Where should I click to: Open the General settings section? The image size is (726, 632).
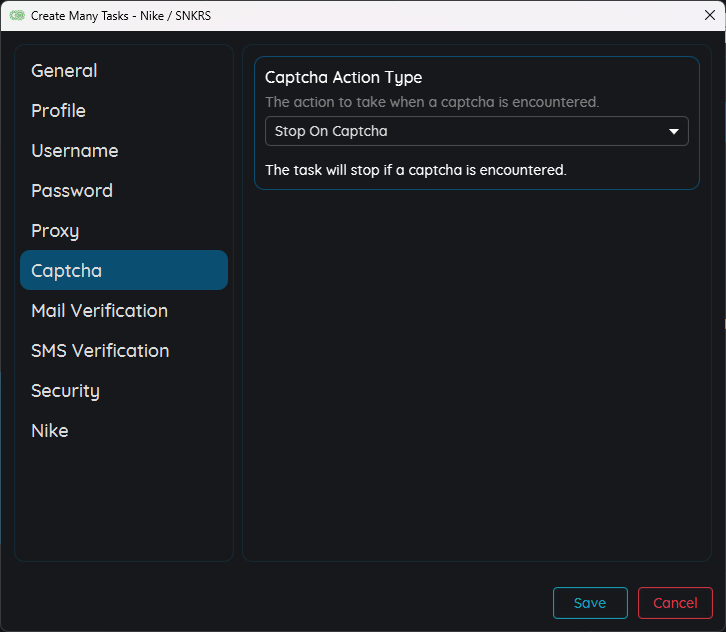64,71
